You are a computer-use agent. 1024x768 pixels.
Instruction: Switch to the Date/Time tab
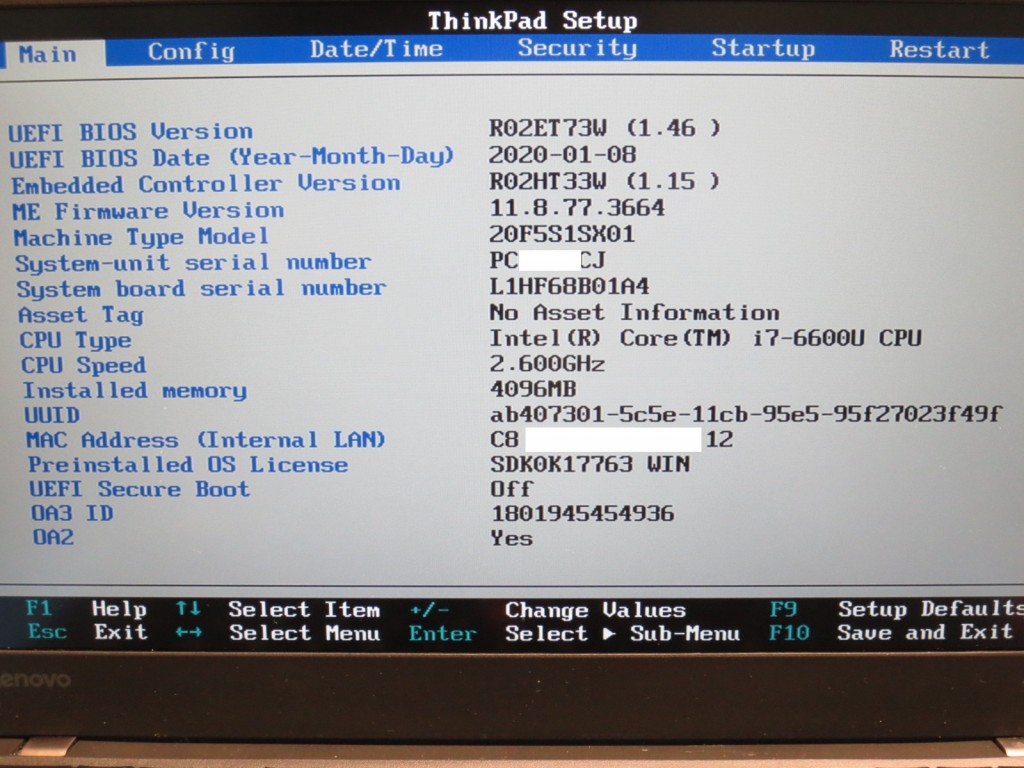tap(376, 49)
